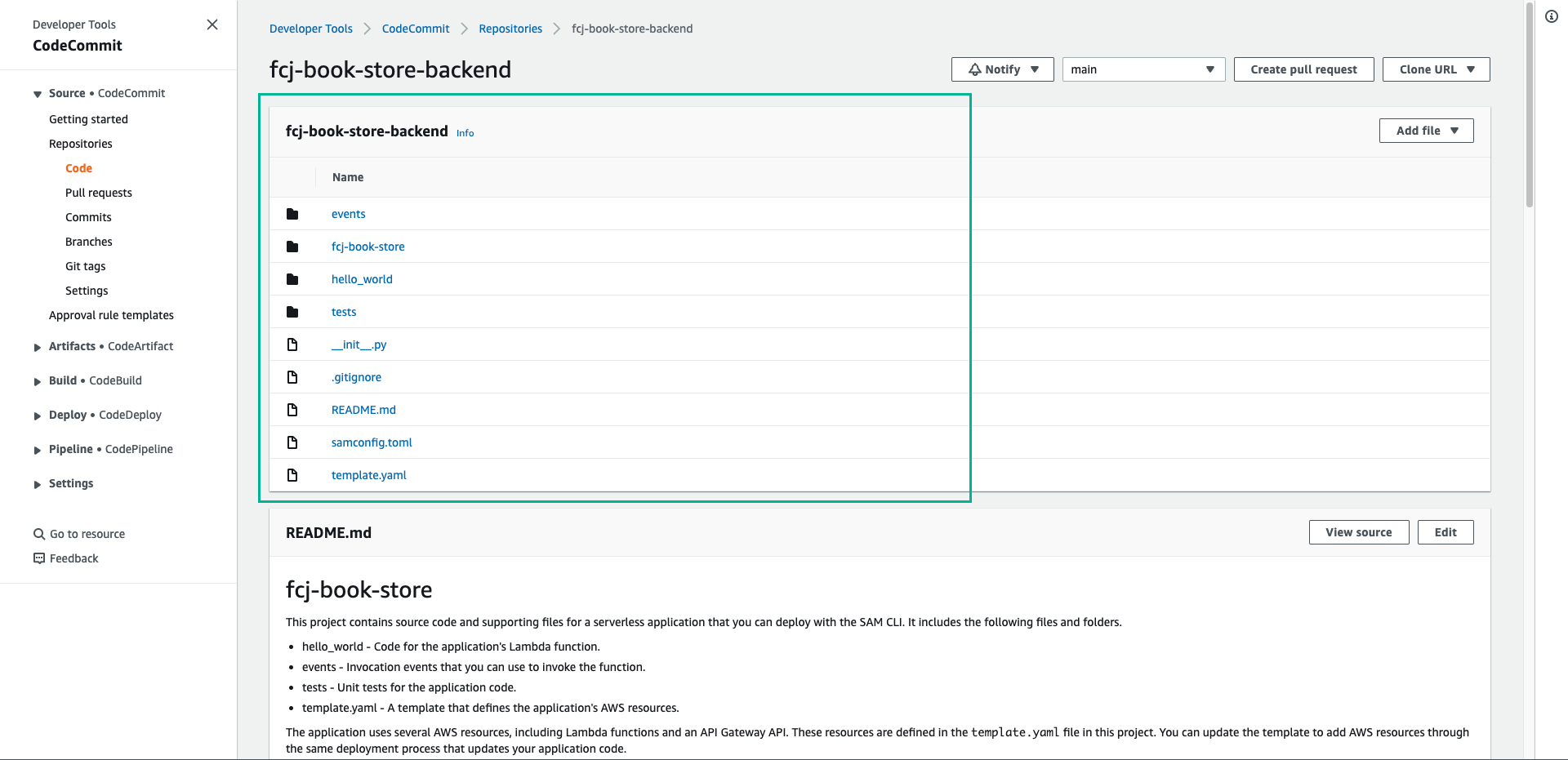Viewport: 1568px width, 760px height.
Task: Click Create pull request button
Action: point(1303,69)
